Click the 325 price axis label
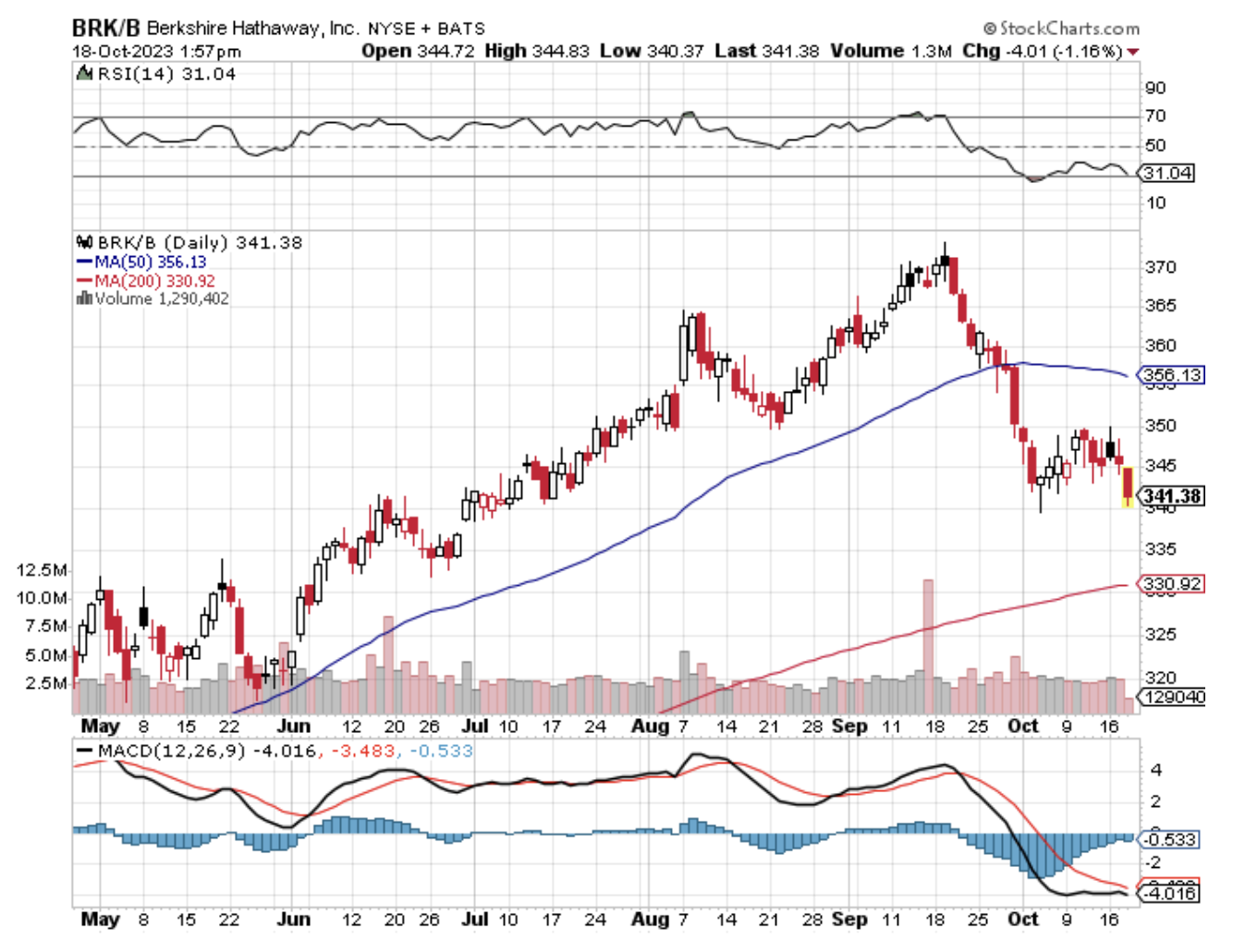The image size is (1233, 952). coord(1161,635)
